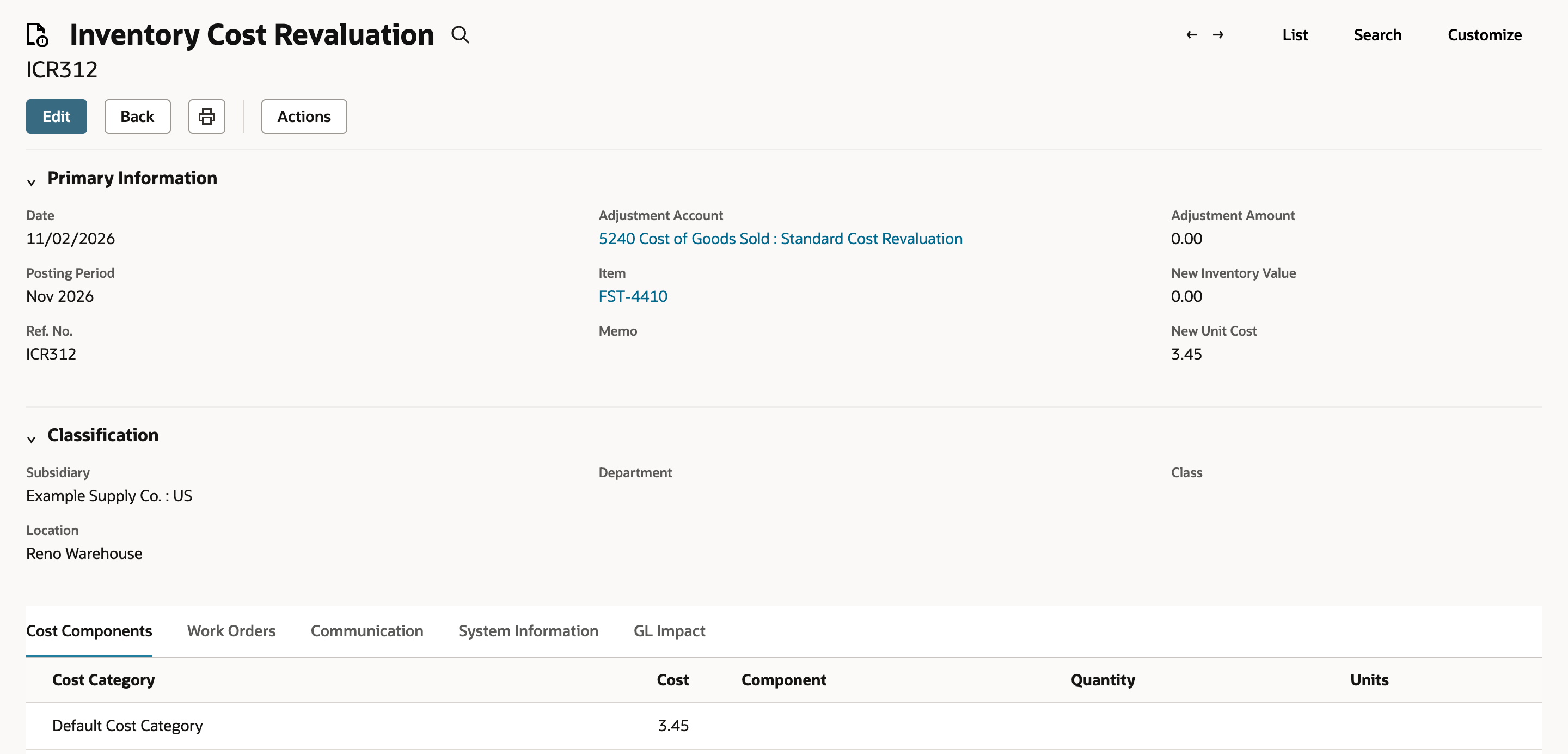1568x754 pixels.
Task: Open the Customize link
Action: [1485, 35]
